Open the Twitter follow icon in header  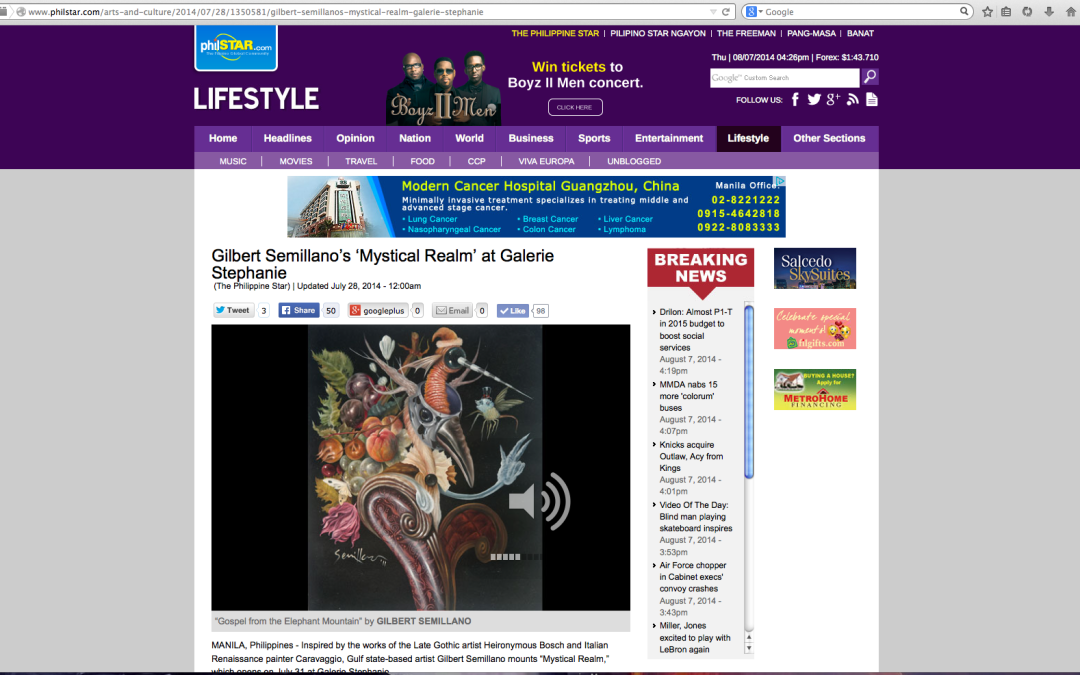coord(814,99)
